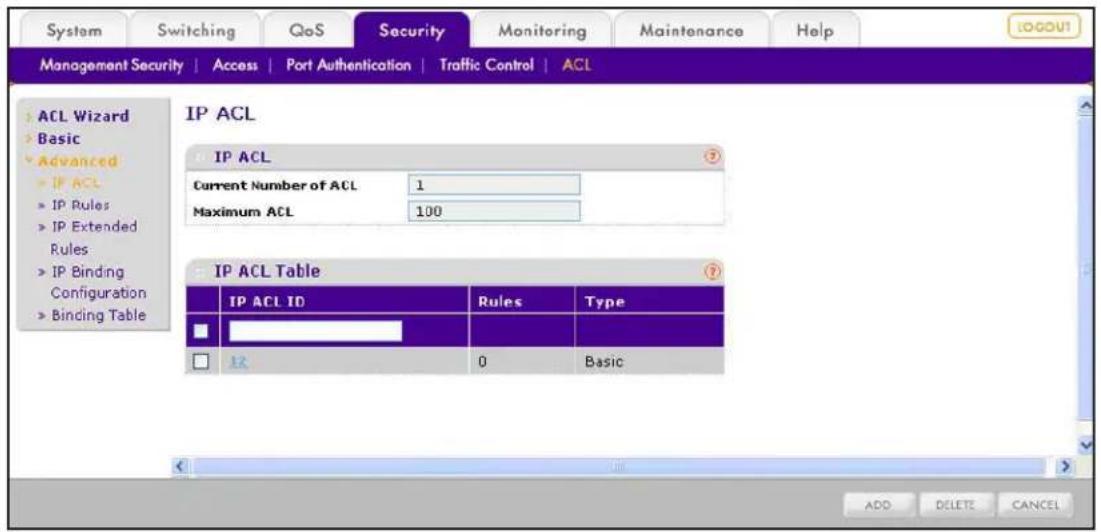Click the Maximum ACL field

click(x=494, y=211)
